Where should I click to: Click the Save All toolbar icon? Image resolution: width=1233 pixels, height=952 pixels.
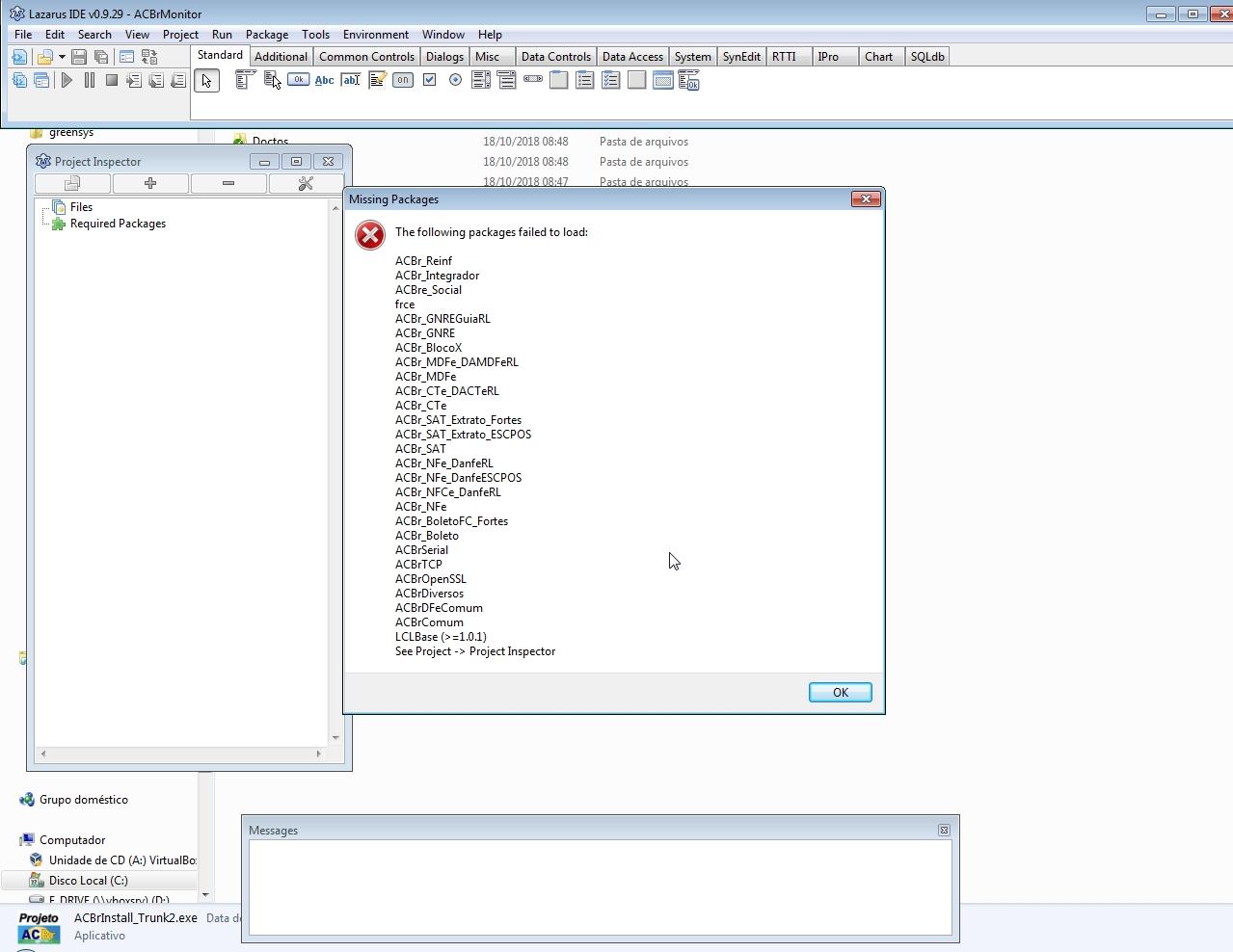[101, 57]
